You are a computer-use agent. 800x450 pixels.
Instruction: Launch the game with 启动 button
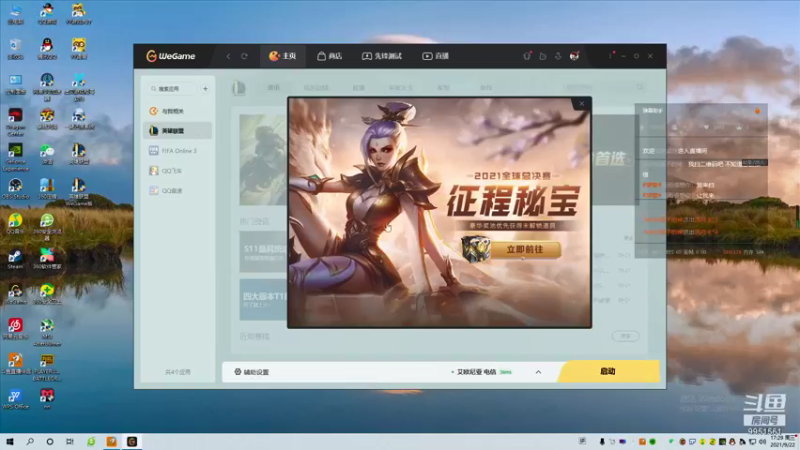[x=608, y=371]
